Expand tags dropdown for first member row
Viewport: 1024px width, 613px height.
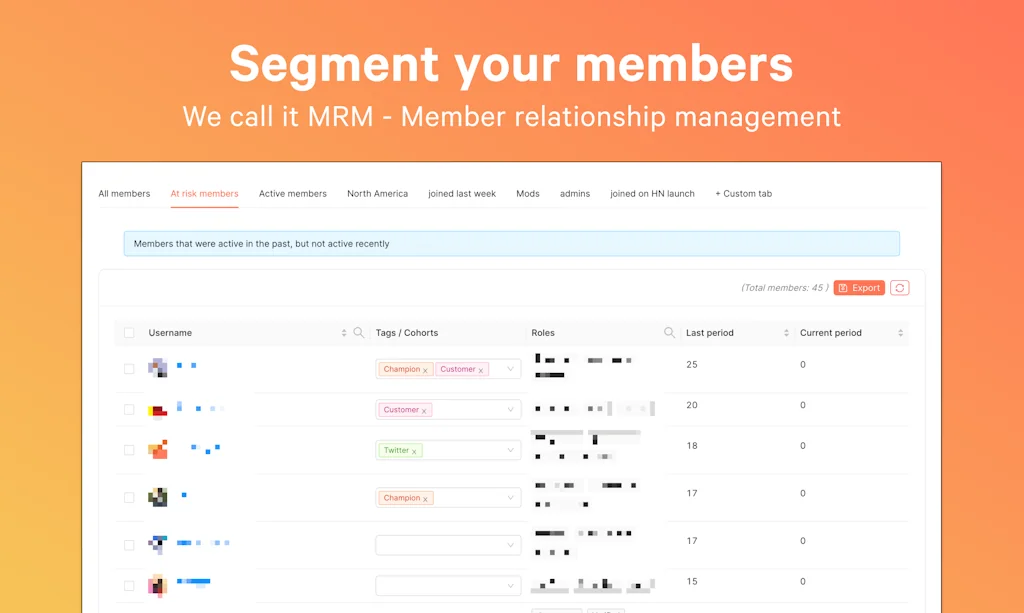tap(510, 369)
